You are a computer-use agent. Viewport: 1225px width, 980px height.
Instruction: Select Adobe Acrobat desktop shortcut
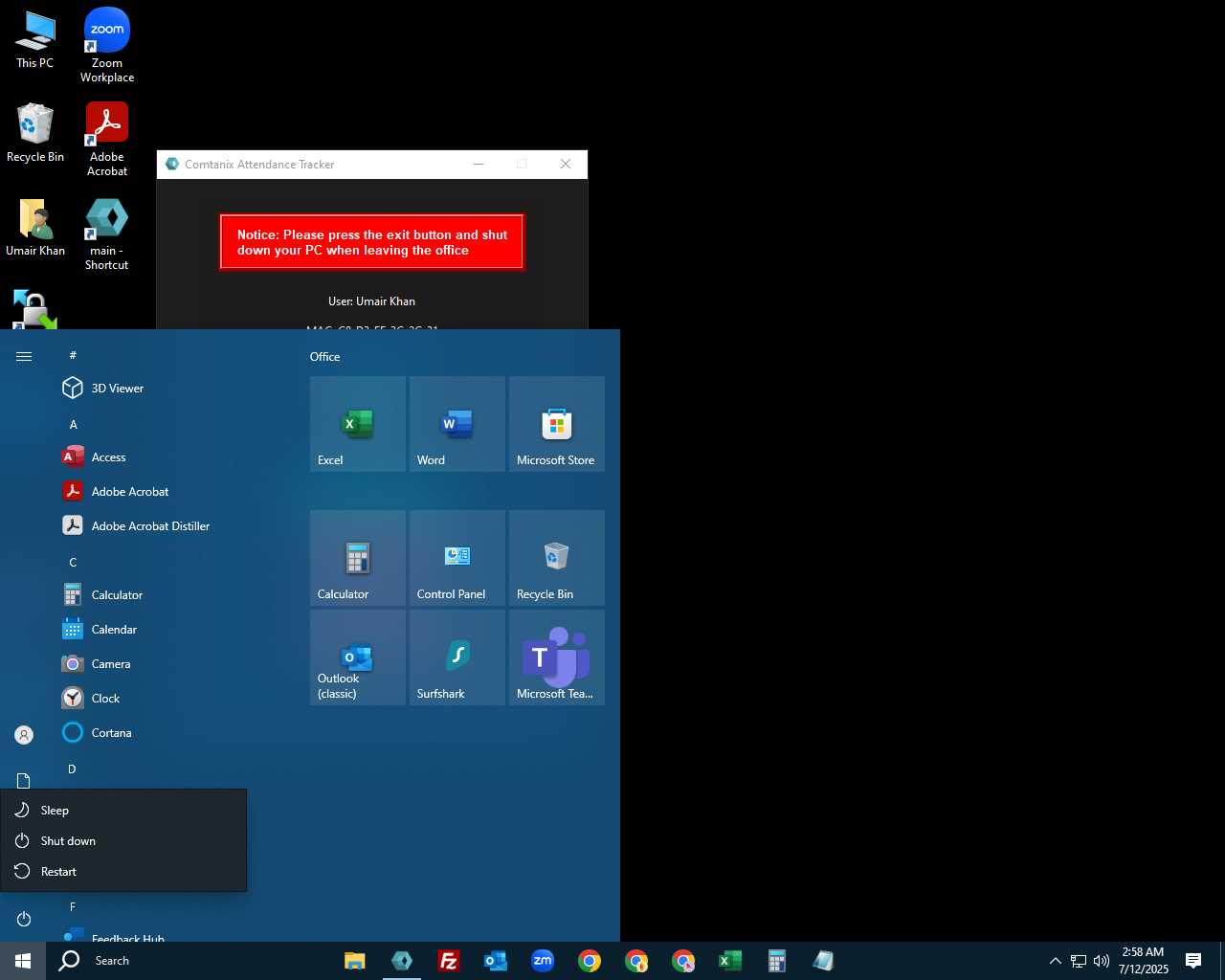pyautogui.click(x=107, y=140)
